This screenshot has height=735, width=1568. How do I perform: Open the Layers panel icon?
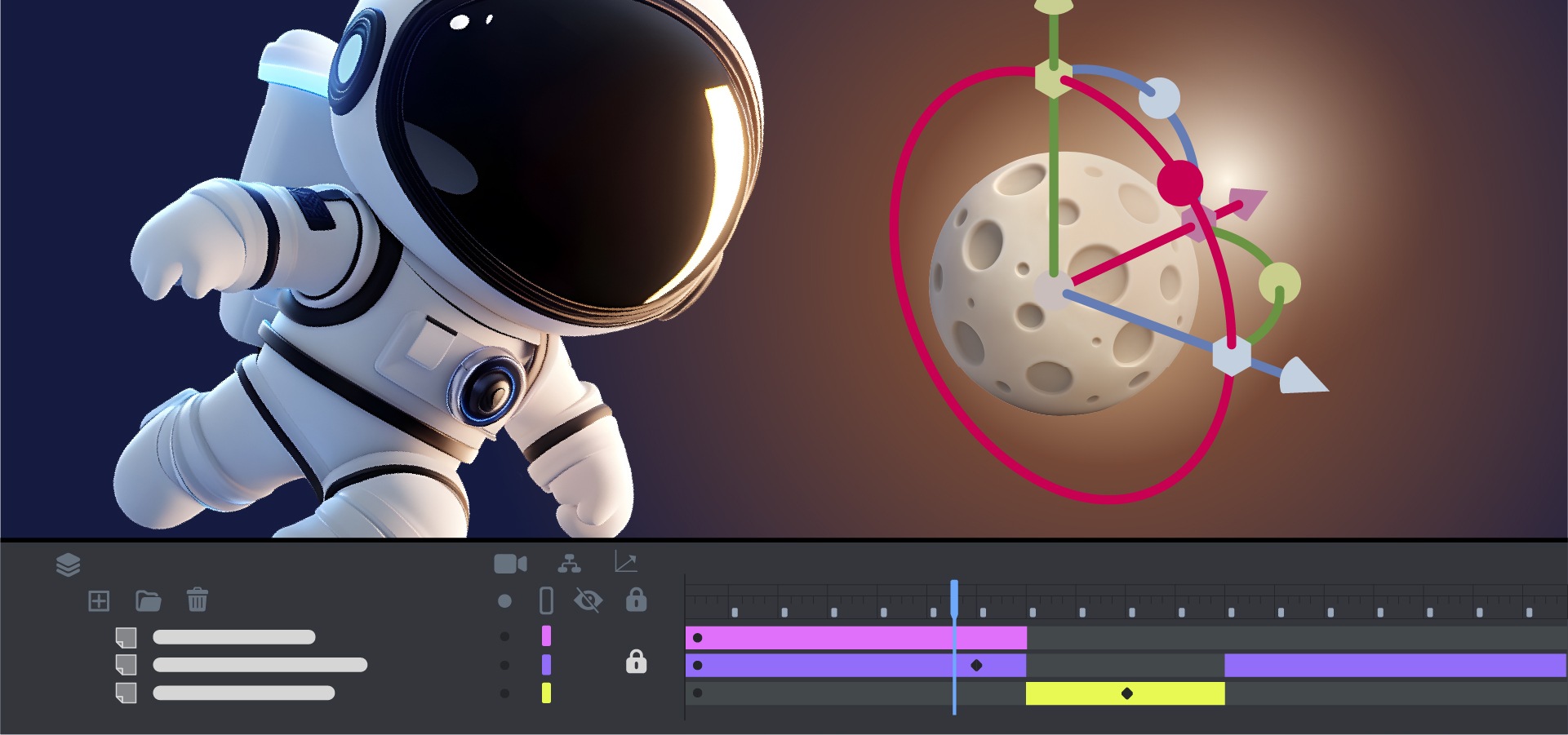click(69, 564)
